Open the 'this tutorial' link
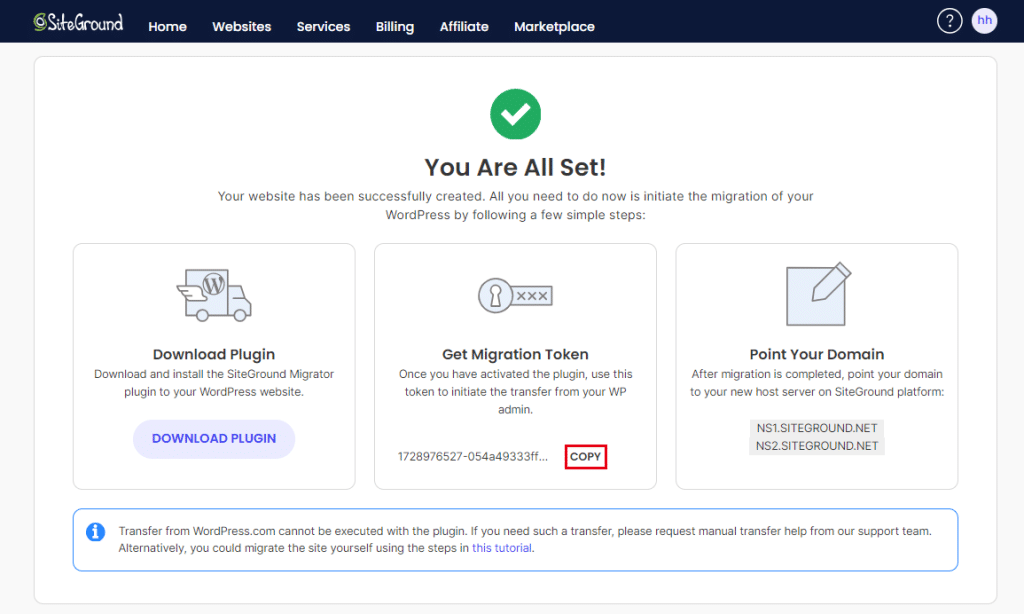This screenshot has height=614, width=1024. (x=502, y=548)
